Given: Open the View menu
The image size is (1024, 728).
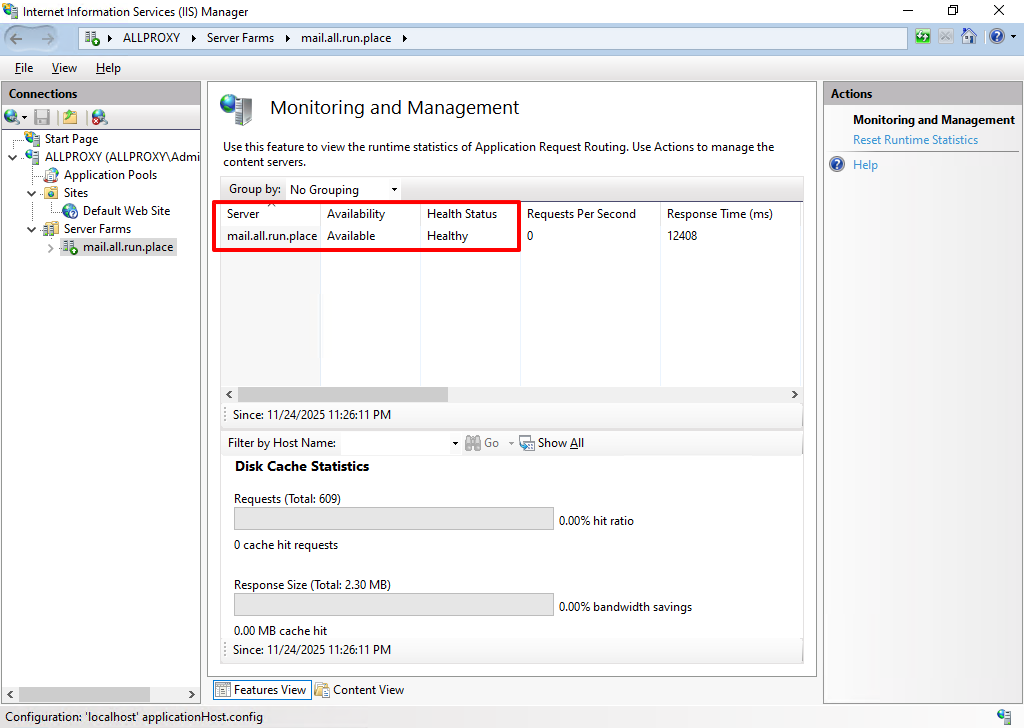Looking at the screenshot, I should pyautogui.click(x=64, y=68).
